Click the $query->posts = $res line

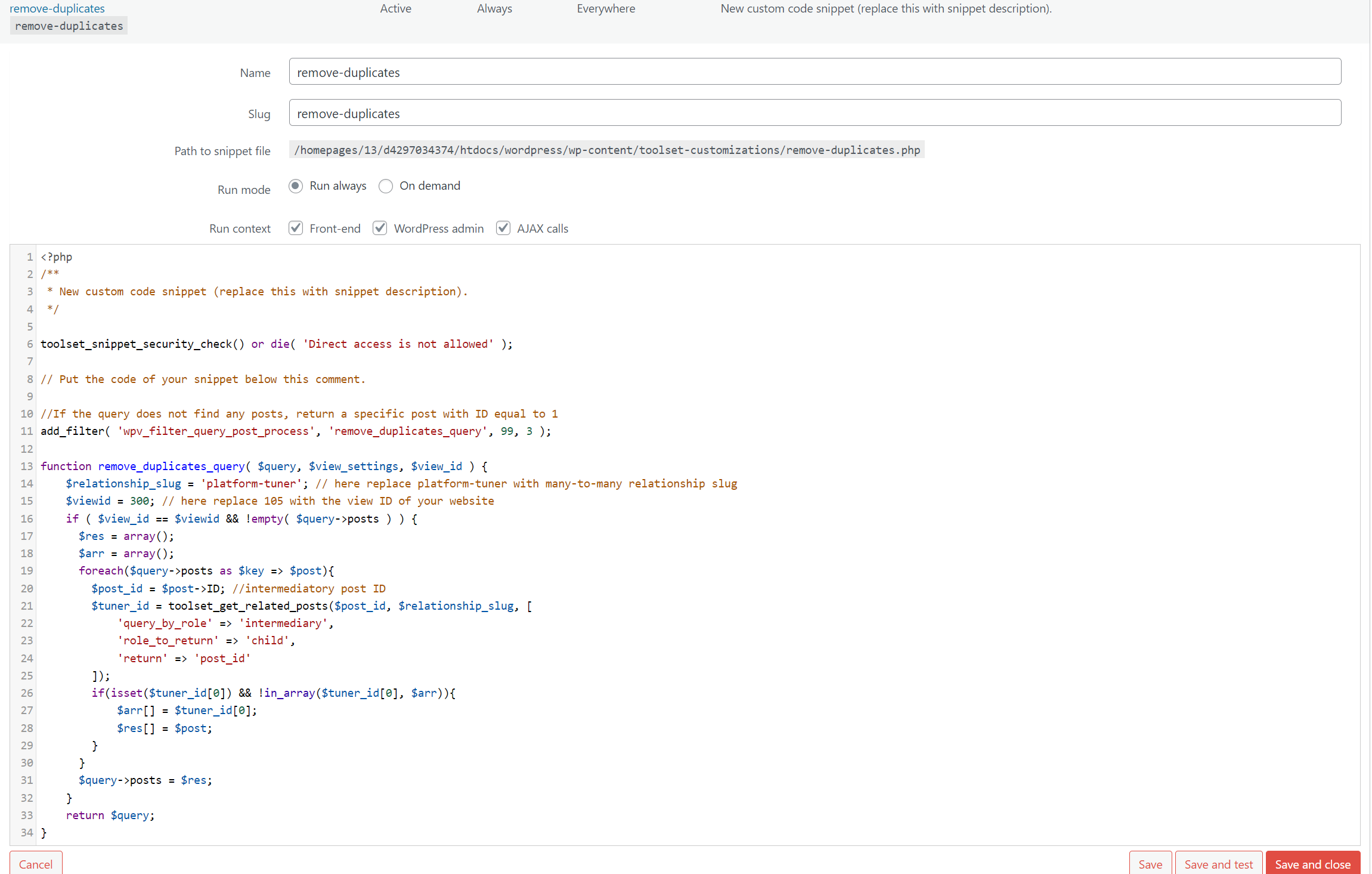[145, 780]
